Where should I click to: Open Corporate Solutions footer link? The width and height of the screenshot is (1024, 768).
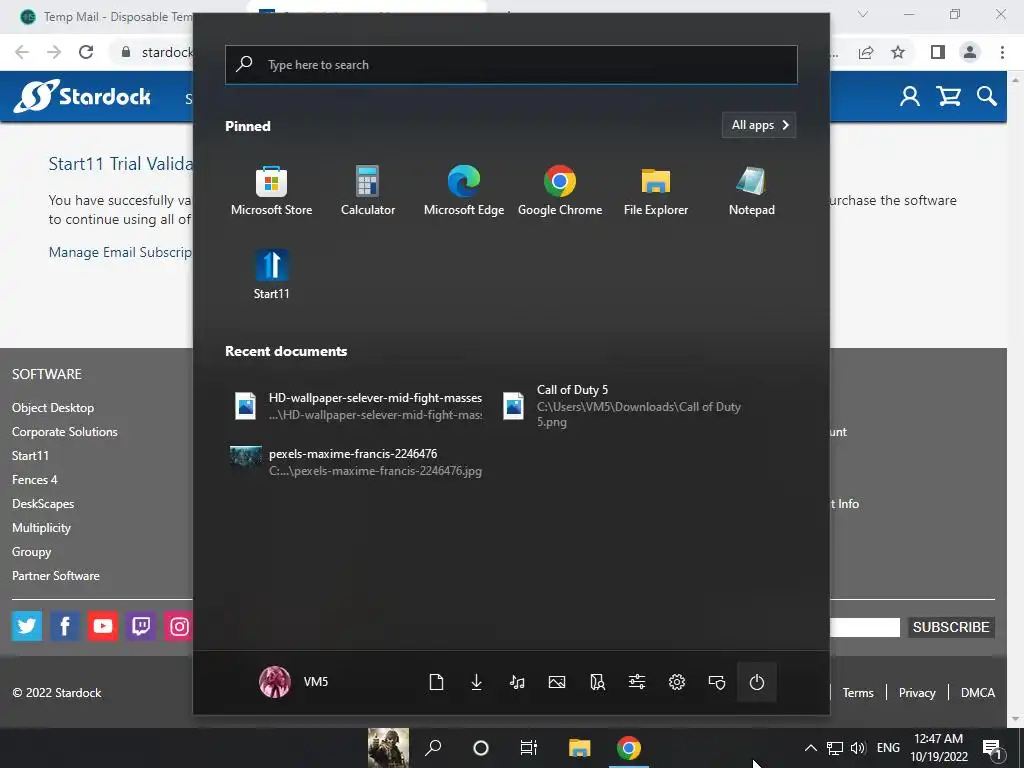(x=65, y=432)
